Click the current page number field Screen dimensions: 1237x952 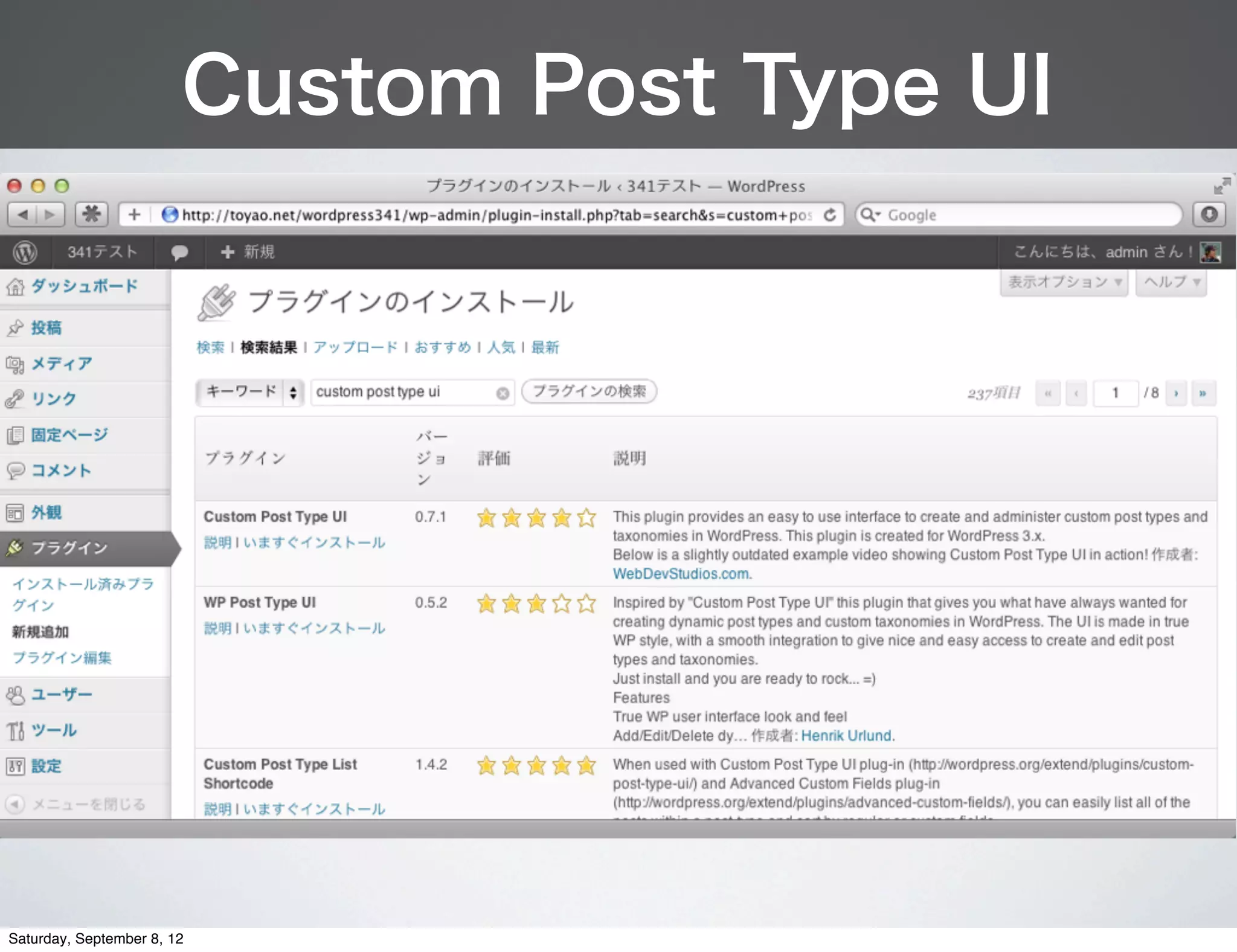(1116, 393)
